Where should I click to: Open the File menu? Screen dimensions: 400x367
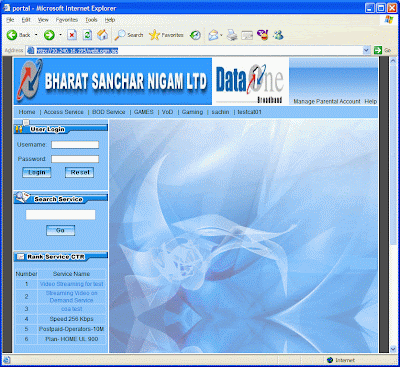(x=10, y=20)
